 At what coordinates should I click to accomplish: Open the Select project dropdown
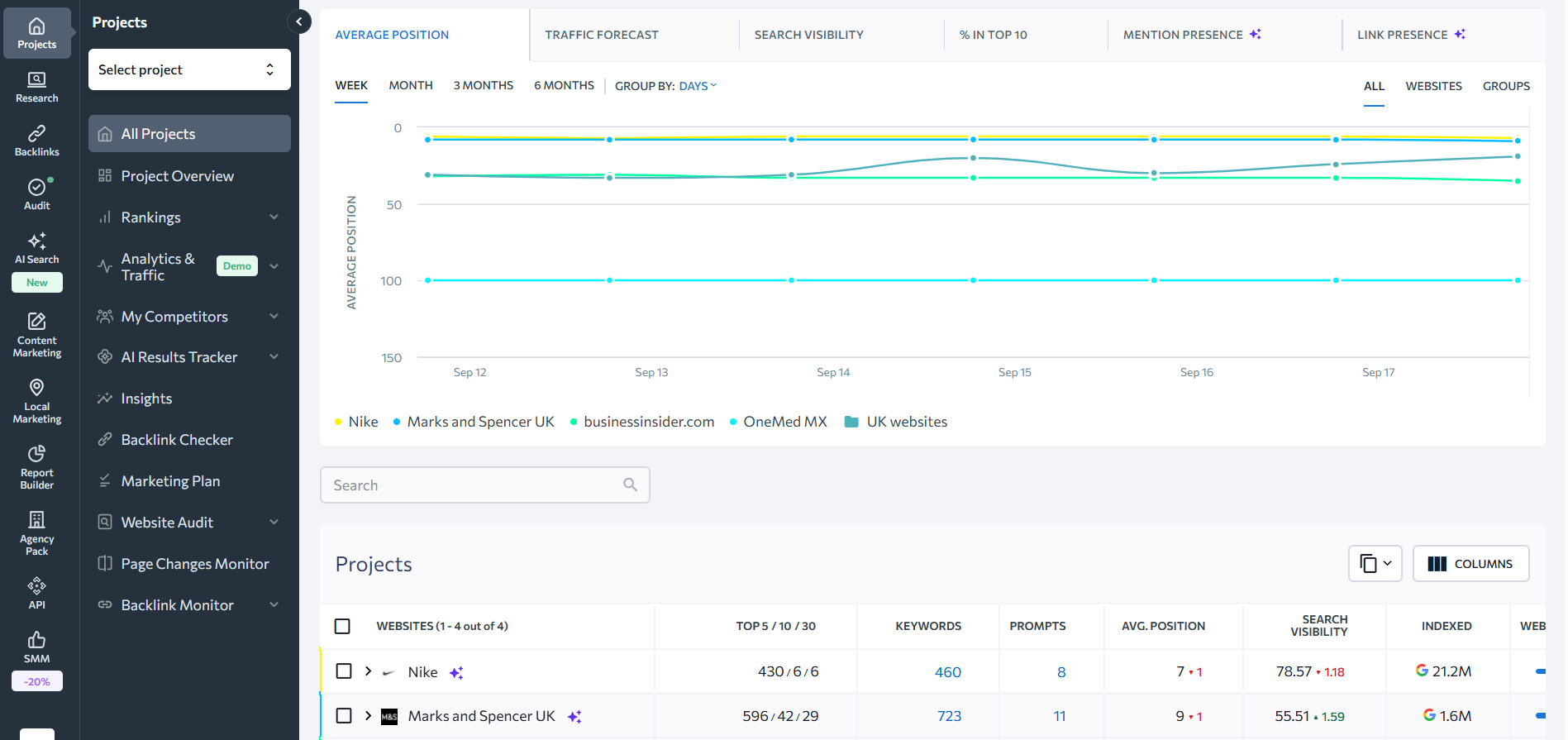pos(189,69)
